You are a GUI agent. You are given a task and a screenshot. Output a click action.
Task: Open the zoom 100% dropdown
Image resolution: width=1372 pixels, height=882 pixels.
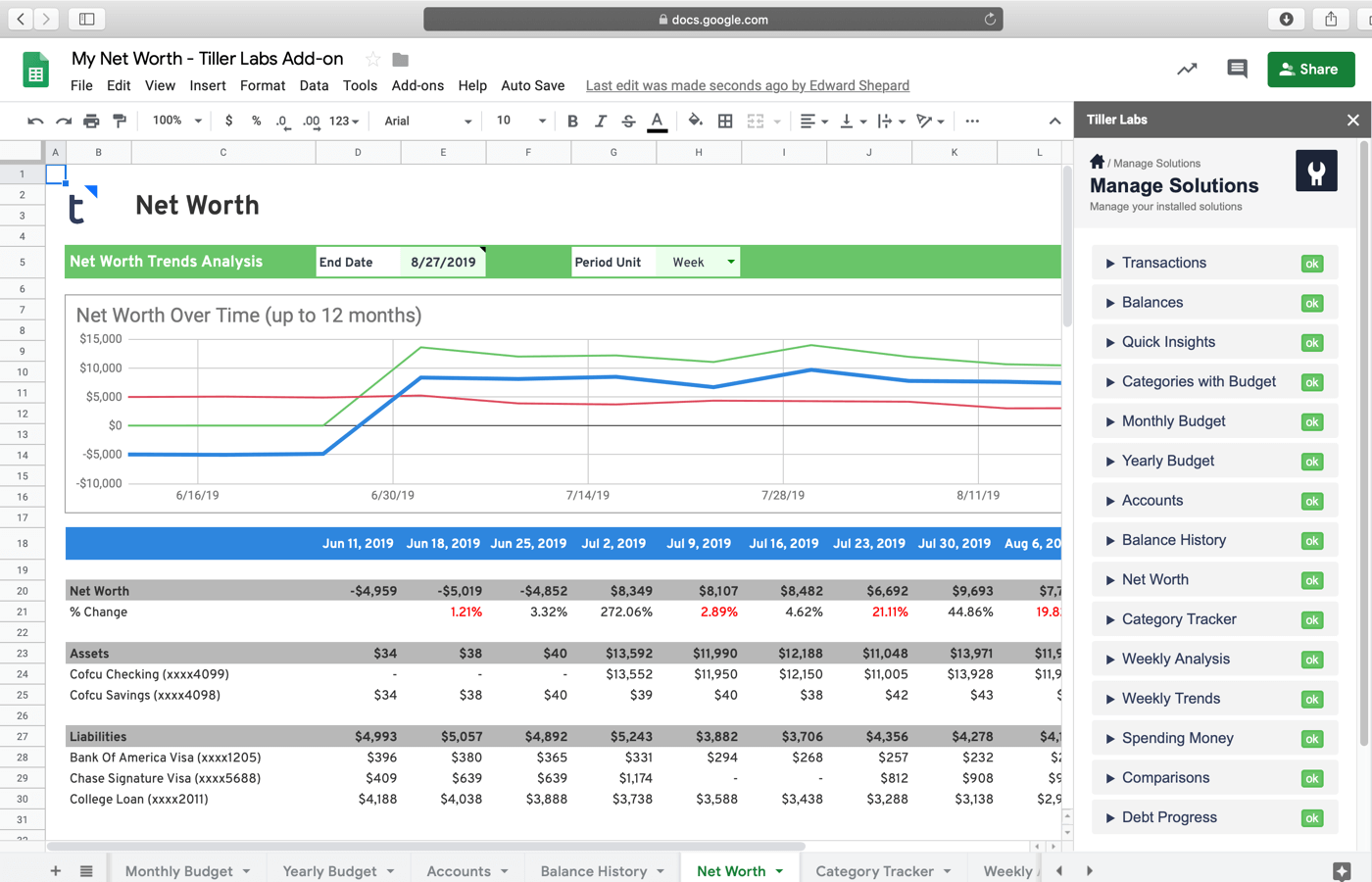(176, 121)
